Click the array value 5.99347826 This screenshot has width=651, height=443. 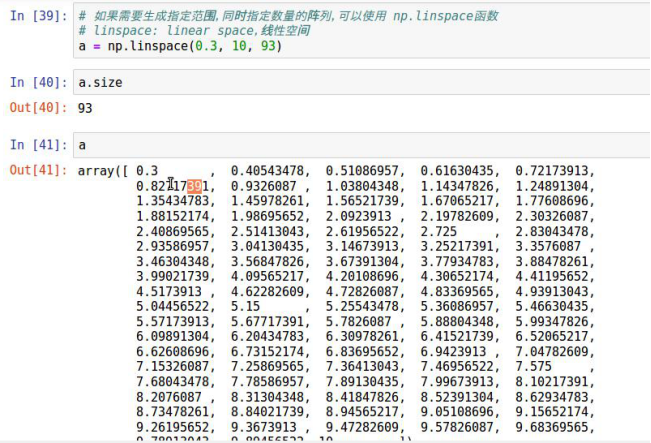(552, 321)
